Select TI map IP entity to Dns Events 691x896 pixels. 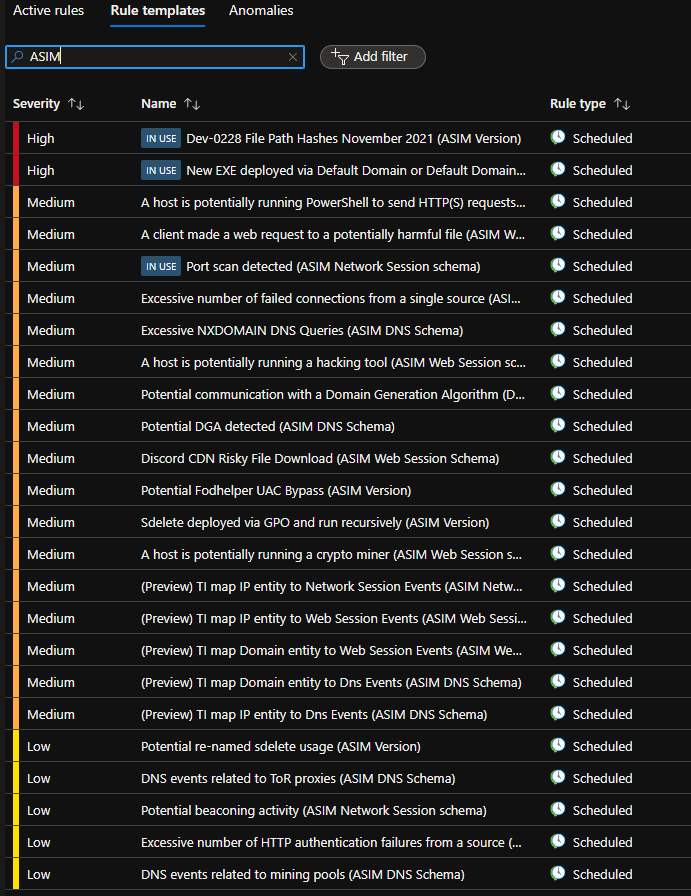tap(314, 714)
